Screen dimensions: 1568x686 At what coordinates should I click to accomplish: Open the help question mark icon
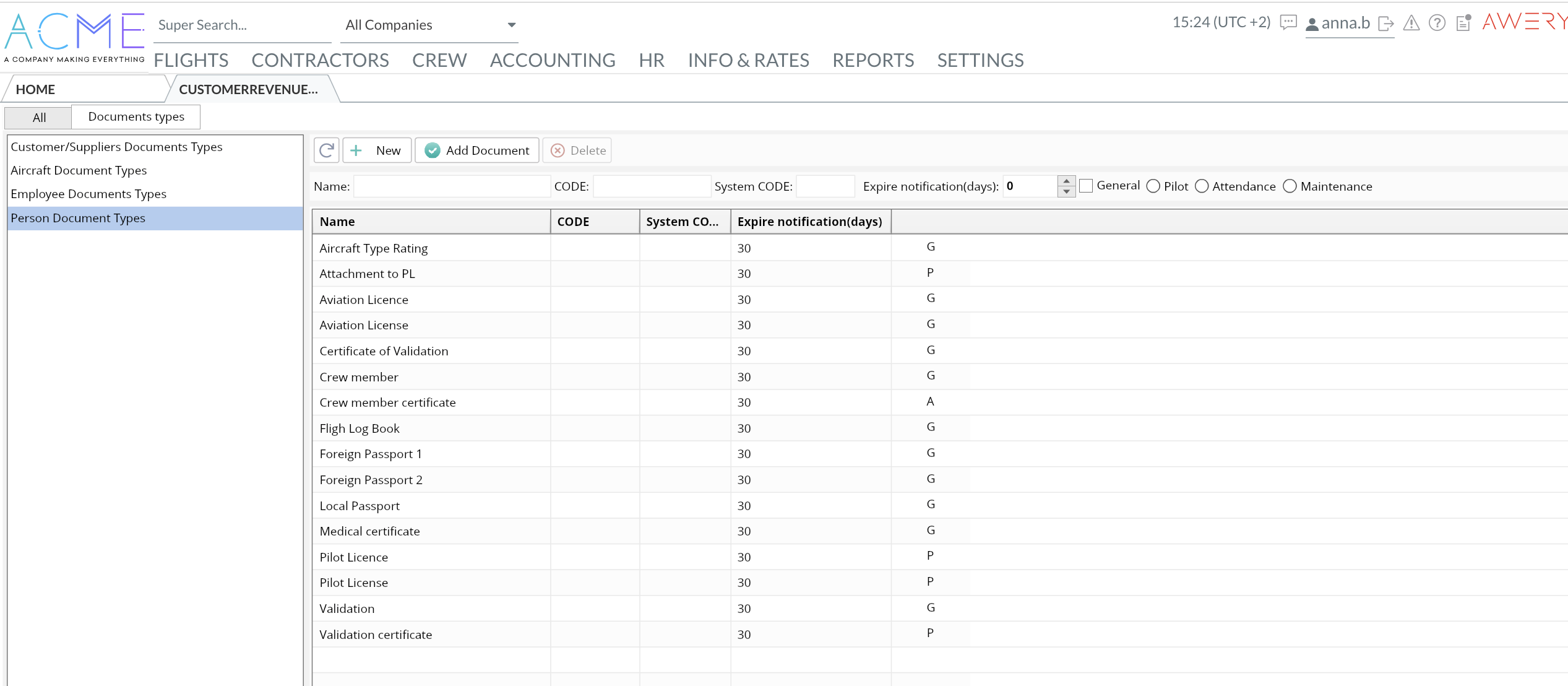1436,24
